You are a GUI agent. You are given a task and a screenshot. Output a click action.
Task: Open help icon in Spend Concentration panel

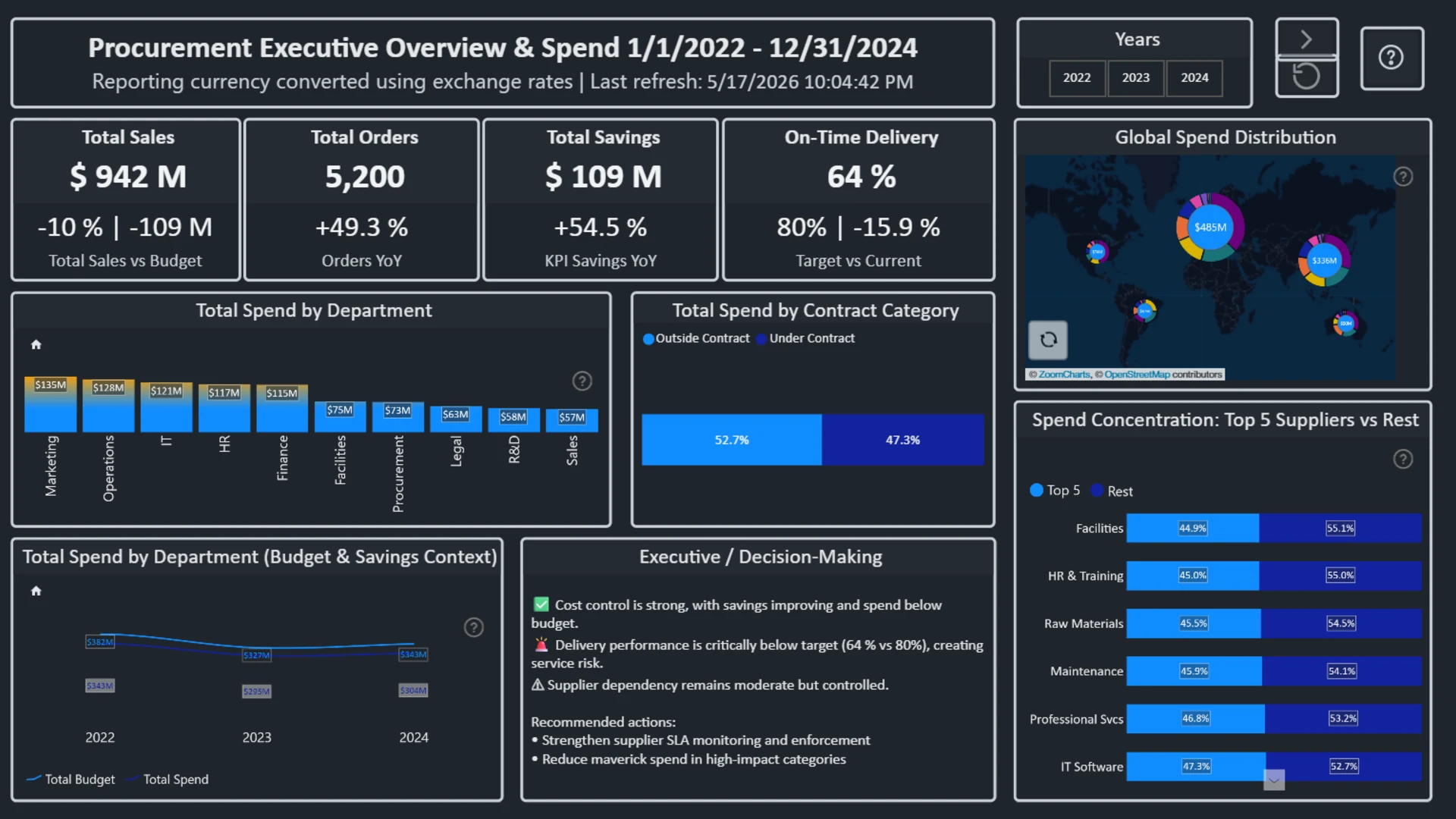point(1403,459)
